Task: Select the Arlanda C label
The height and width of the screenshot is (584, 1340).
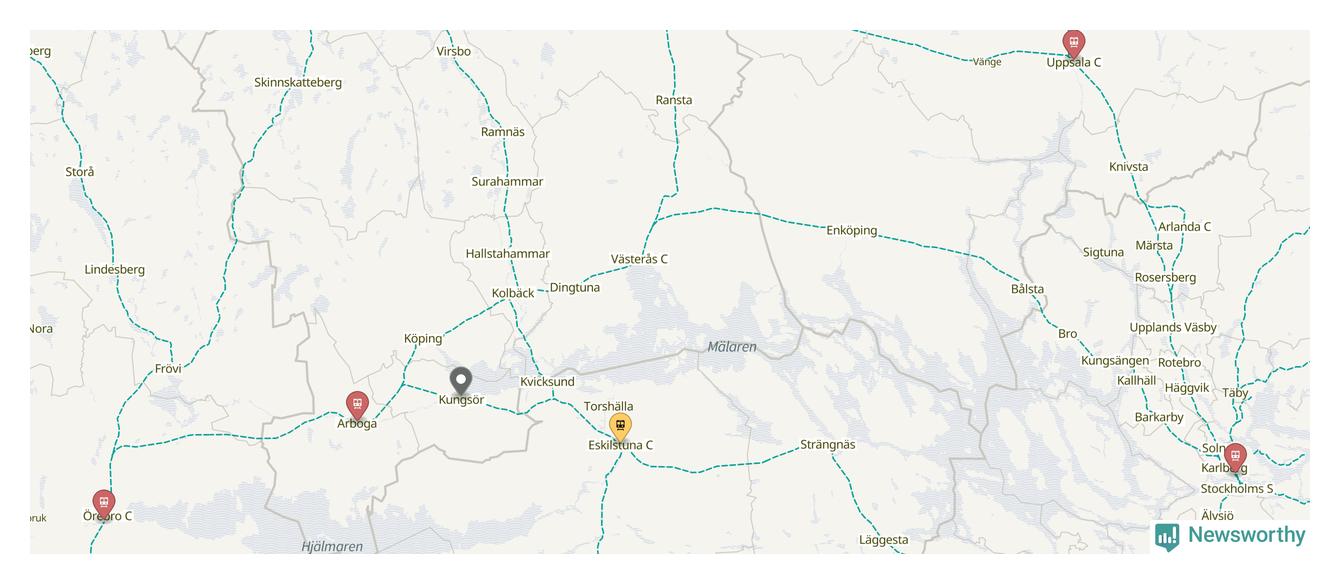Action: pos(1185,226)
